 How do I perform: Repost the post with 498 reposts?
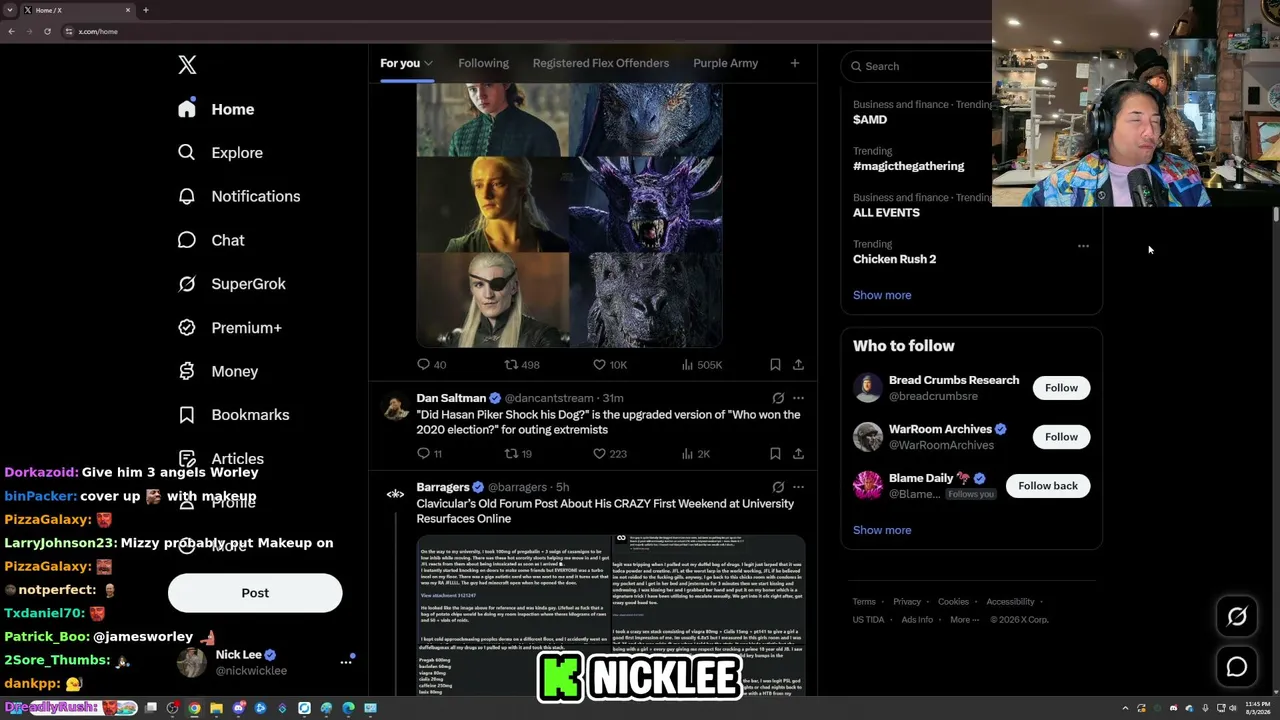(x=521, y=365)
